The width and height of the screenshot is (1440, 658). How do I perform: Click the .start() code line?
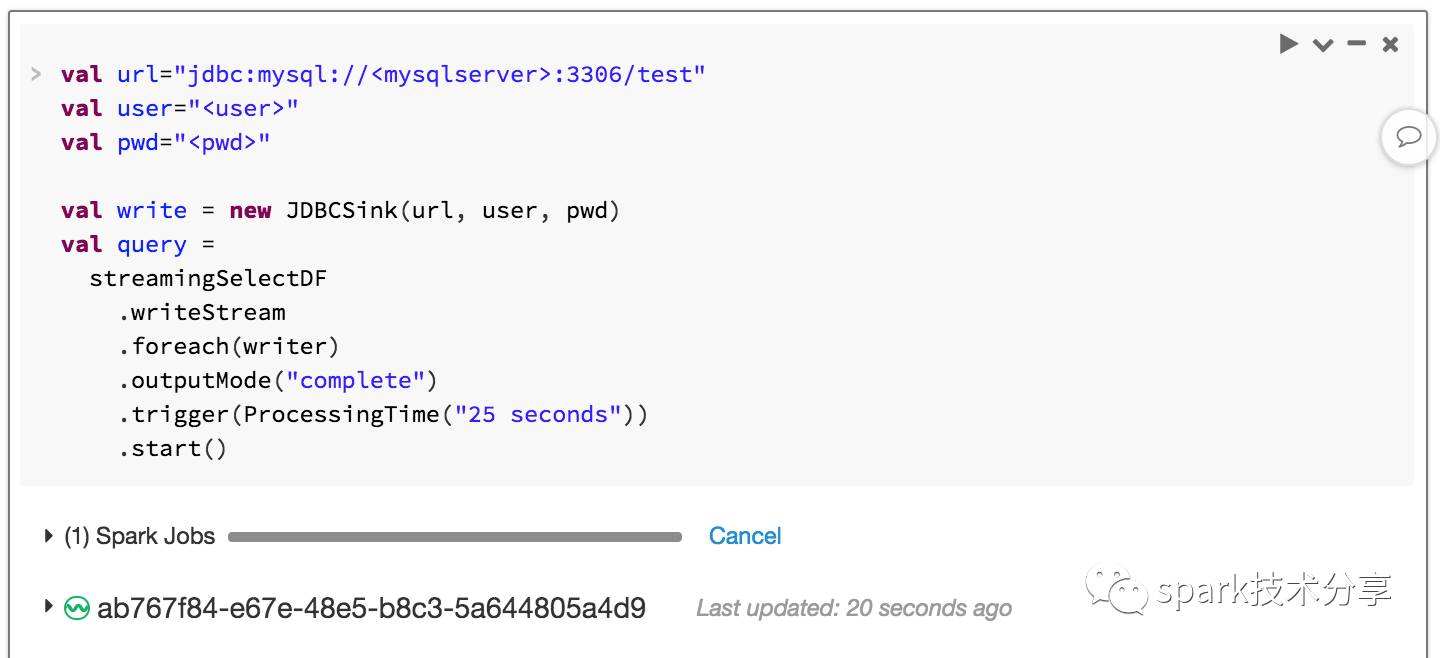173,449
